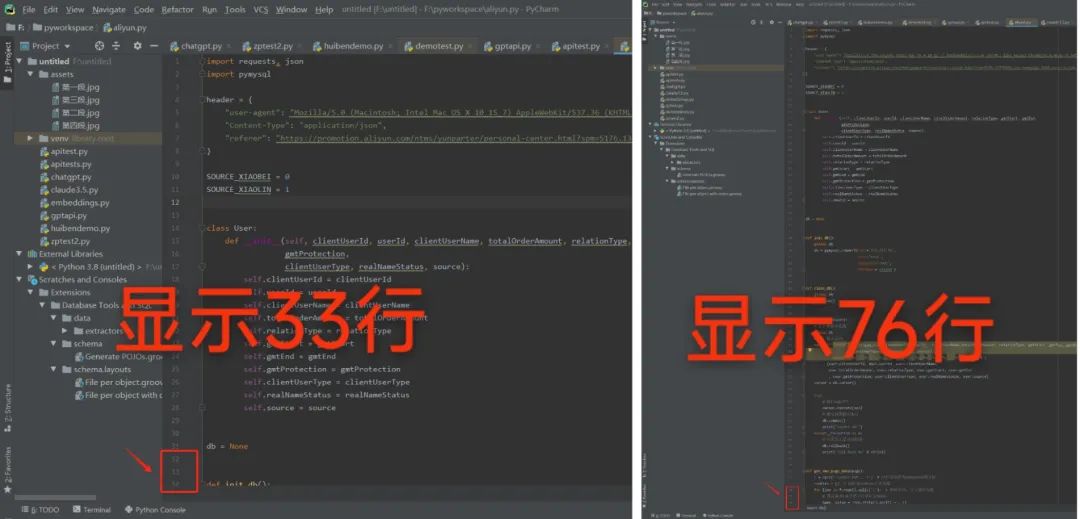The width and height of the screenshot is (1080, 519).
Task: Open the Python Console tool window
Action: [x=156, y=510]
